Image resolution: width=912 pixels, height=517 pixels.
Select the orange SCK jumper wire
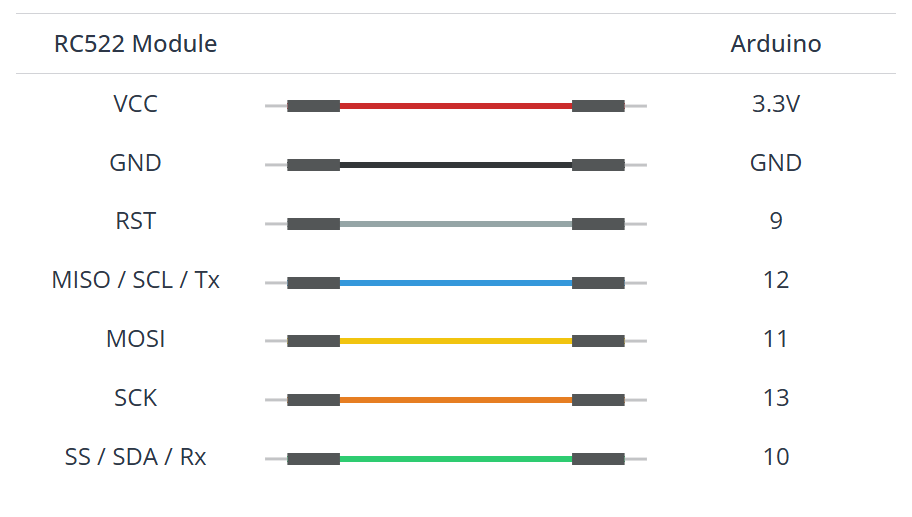[x=456, y=400]
